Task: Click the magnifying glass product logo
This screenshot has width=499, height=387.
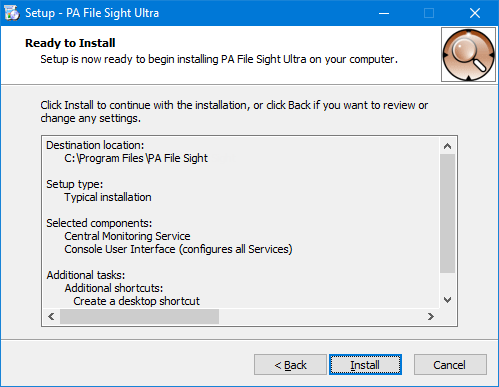Action: point(468,55)
